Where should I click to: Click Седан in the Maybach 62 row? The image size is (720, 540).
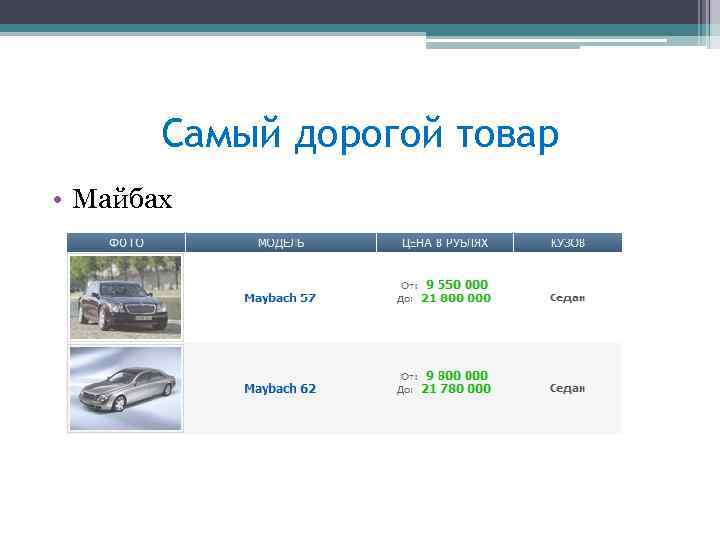click(x=568, y=388)
